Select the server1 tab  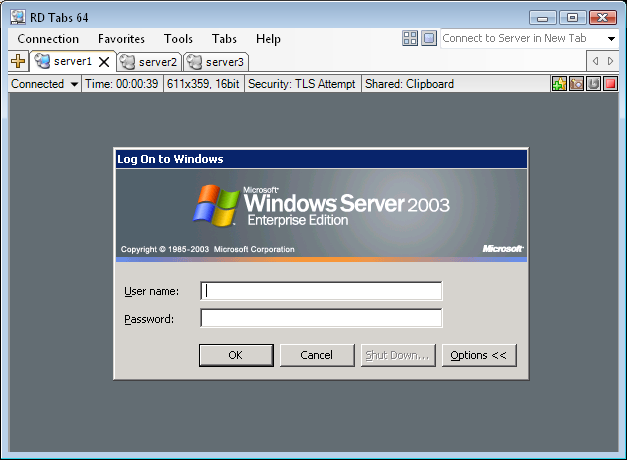click(72, 61)
